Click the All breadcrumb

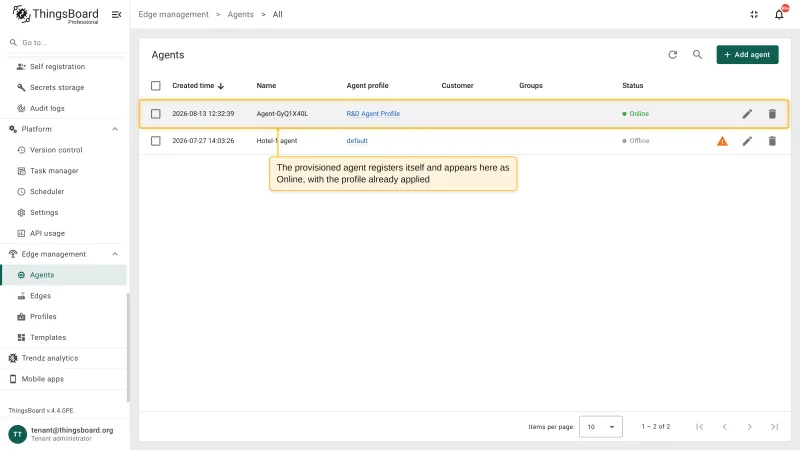point(277,14)
